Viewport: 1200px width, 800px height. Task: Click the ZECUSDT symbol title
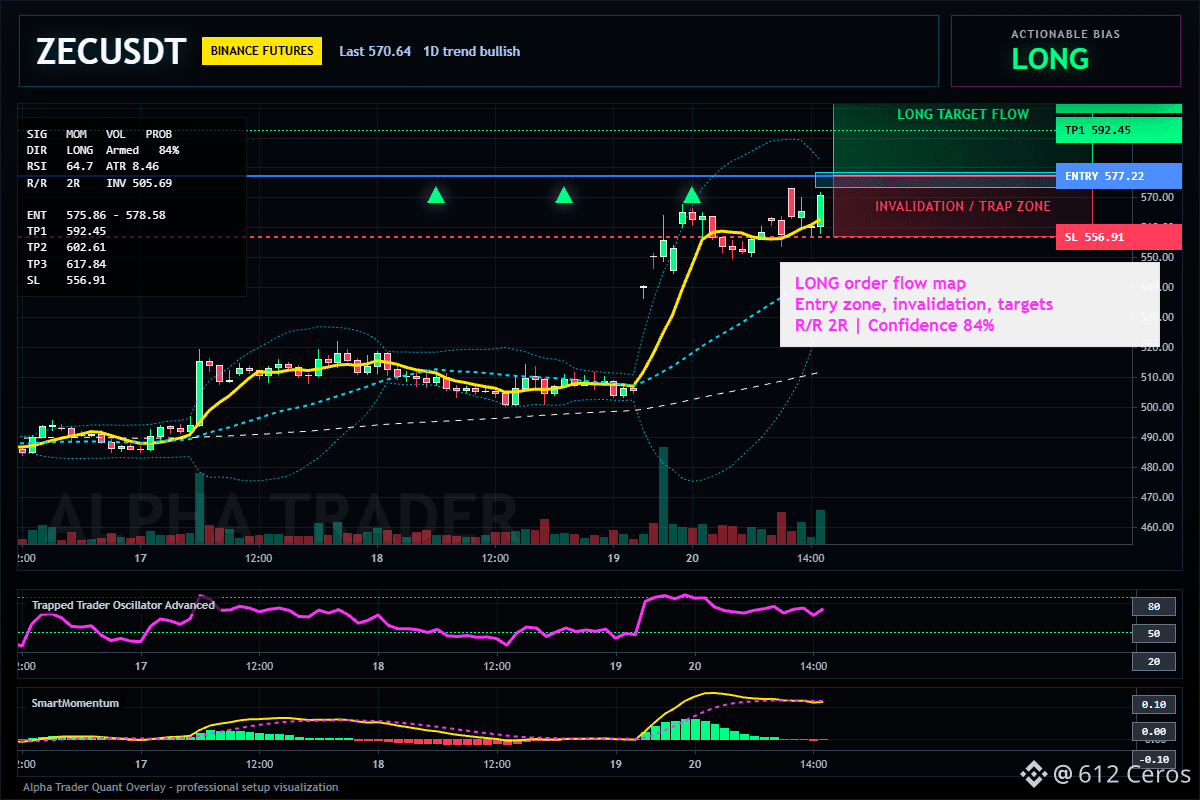coord(110,51)
